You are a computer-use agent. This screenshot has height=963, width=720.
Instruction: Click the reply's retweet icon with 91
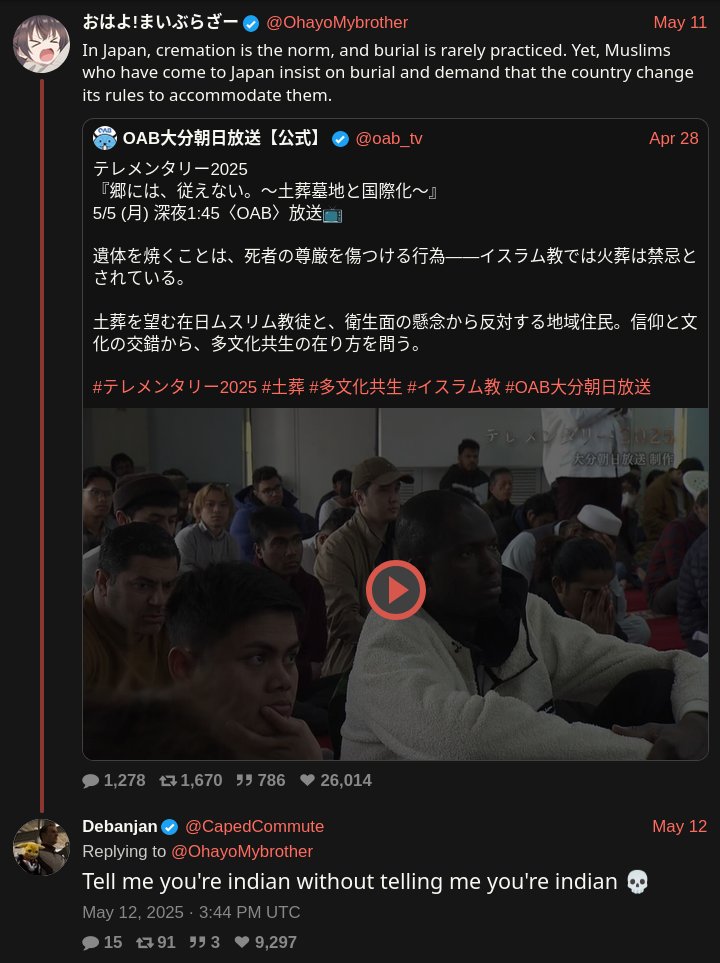pos(144,942)
